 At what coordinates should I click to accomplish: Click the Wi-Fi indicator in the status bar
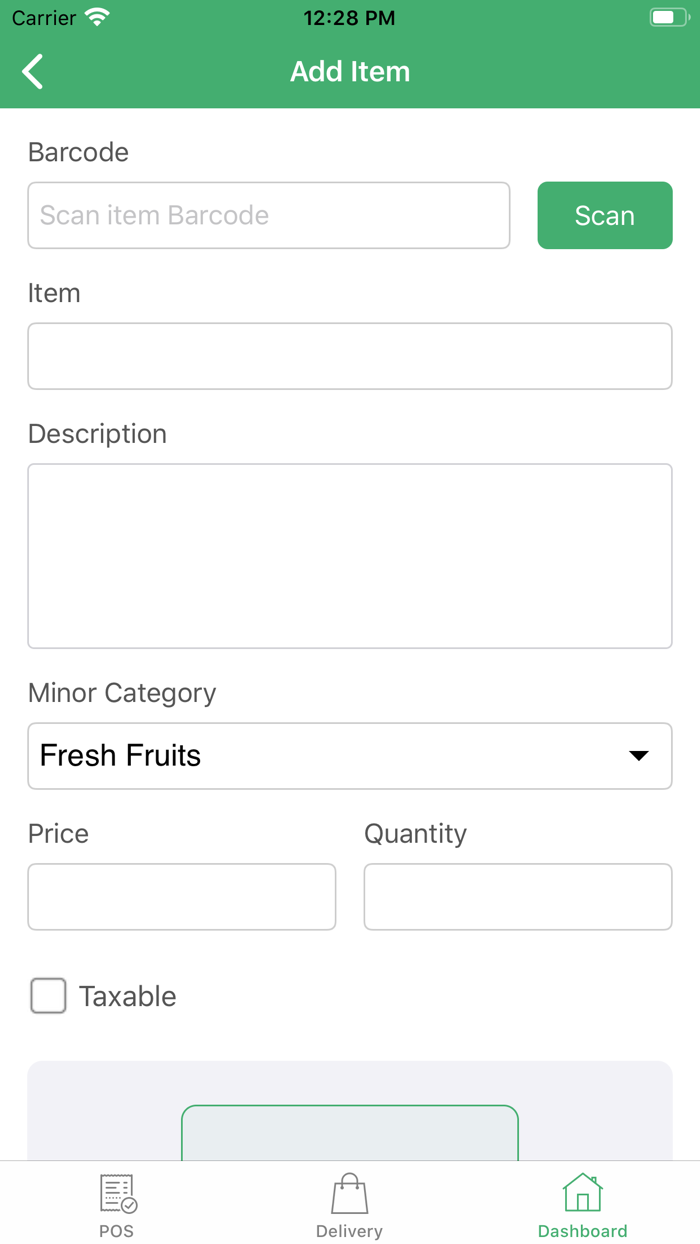click(97, 16)
